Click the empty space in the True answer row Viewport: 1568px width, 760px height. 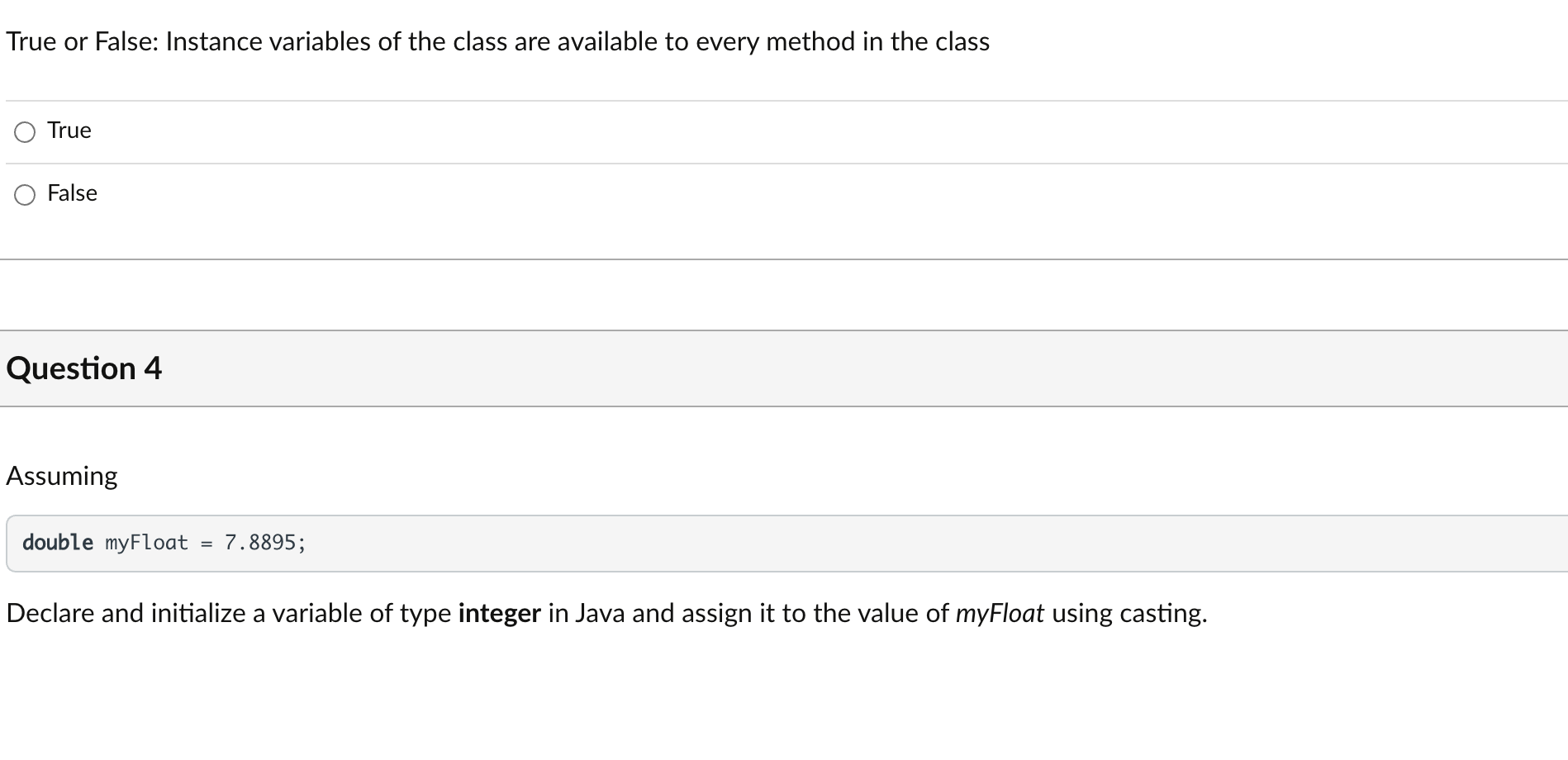(x=826, y=132)
